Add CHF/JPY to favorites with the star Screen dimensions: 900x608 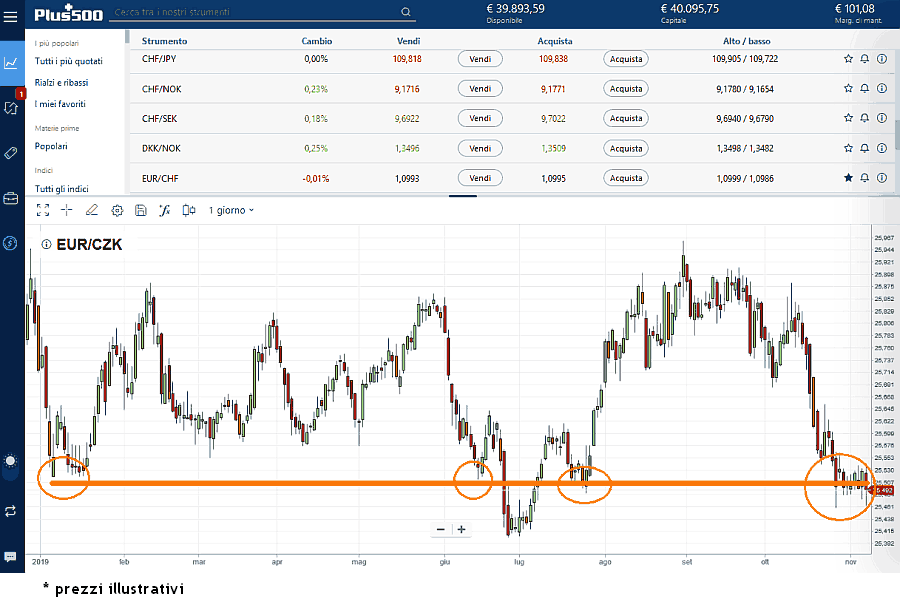(848, 59)
